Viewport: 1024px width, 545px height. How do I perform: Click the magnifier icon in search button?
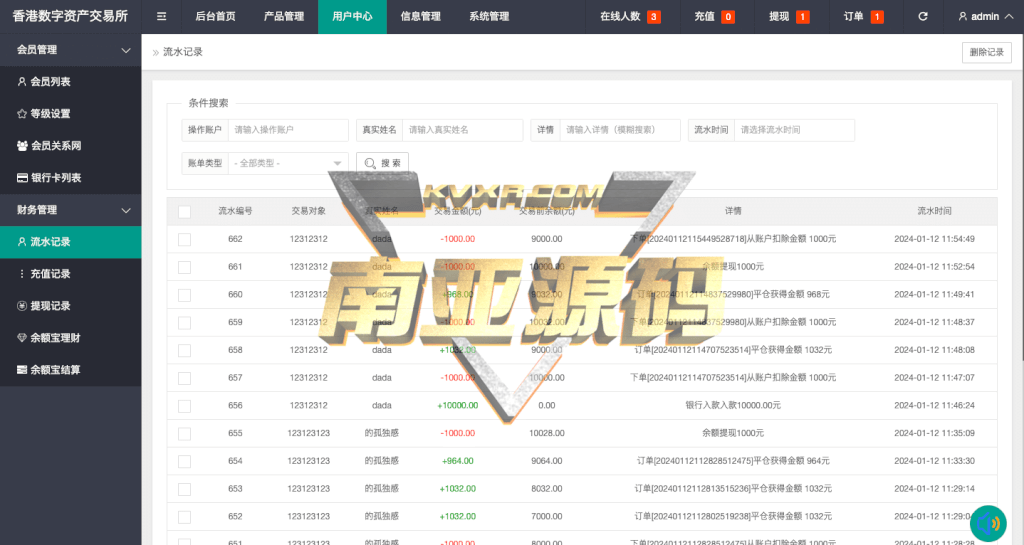click(x=370, y=163)
